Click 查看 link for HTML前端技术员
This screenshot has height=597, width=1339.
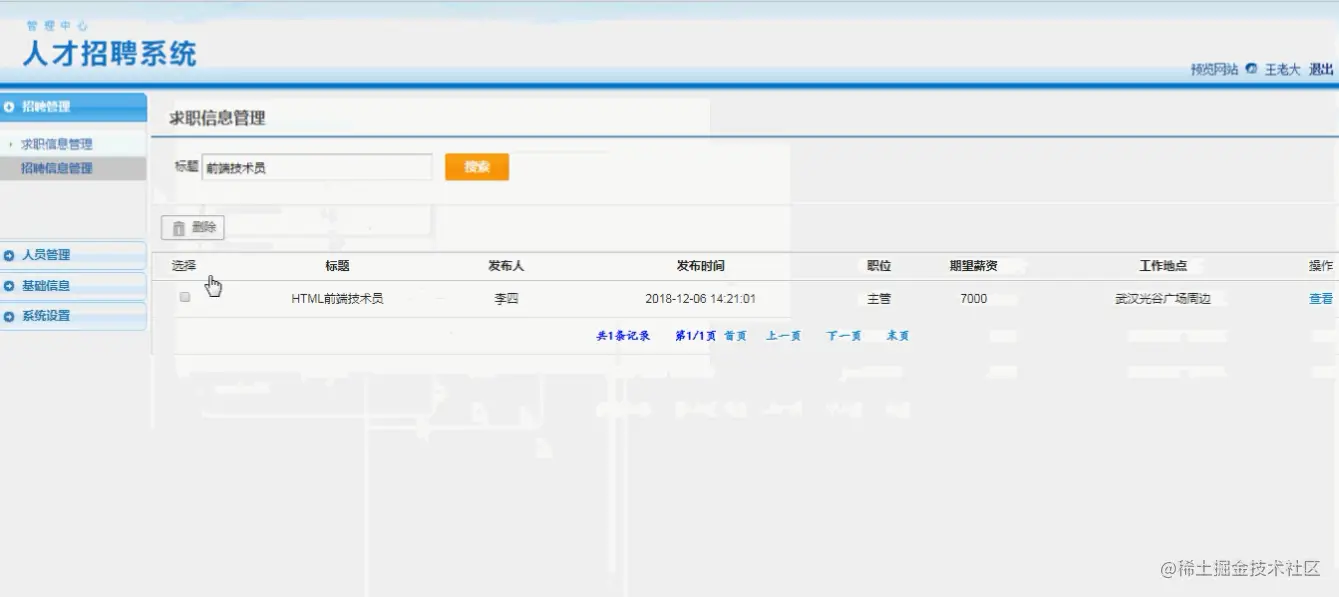pos(1321,298)
